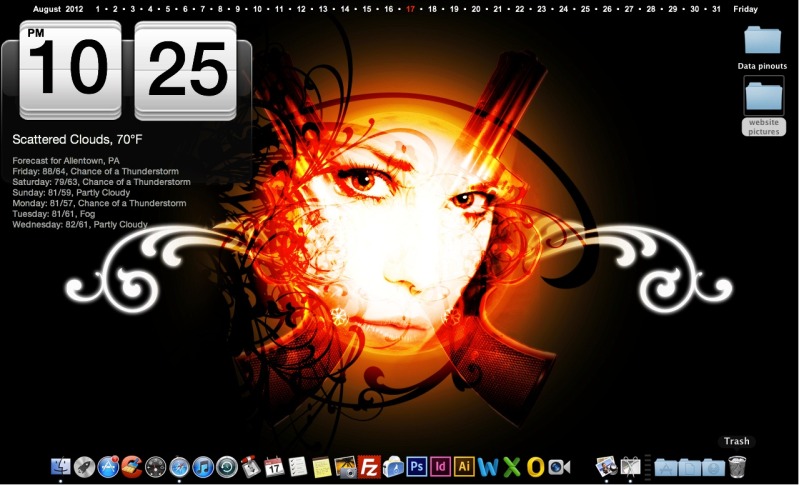
Task: Launch Adobe InDesign Id icon
Action: [440, 467]
